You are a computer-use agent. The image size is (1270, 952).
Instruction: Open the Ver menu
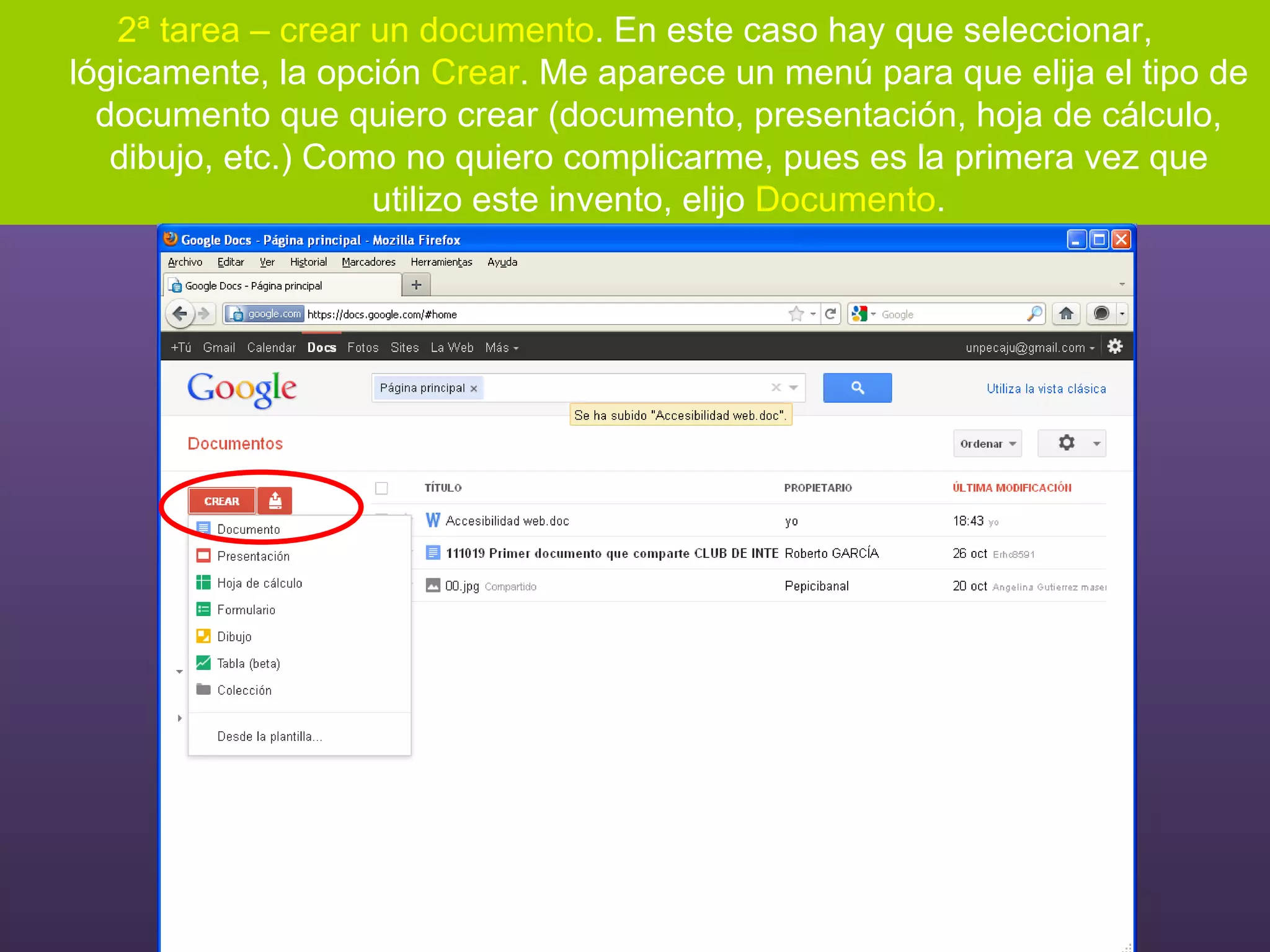(x=267, y=262)
